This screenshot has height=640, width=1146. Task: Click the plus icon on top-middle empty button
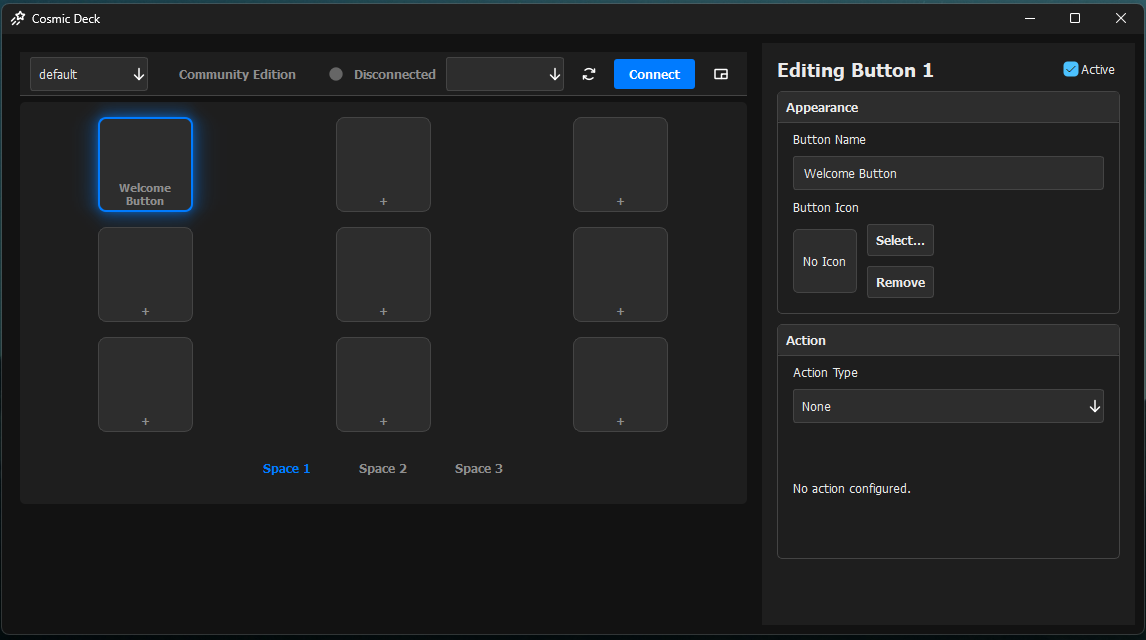(x=383, y=201)
